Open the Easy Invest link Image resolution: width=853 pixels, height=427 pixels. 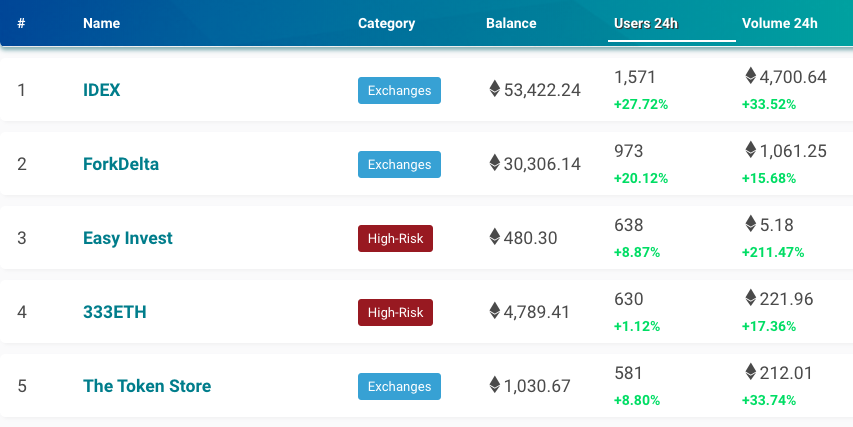click(127, 238)
